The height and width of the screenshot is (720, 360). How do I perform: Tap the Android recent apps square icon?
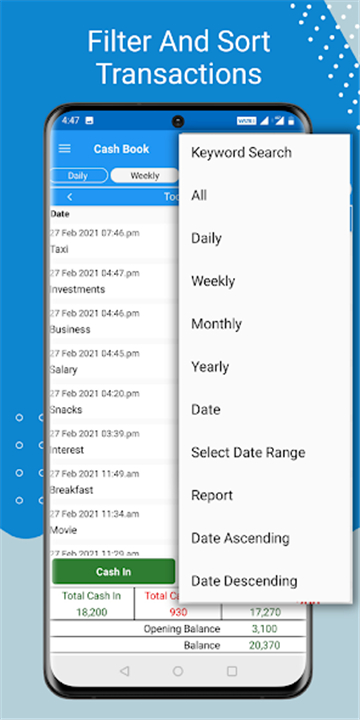pos(232,671)
